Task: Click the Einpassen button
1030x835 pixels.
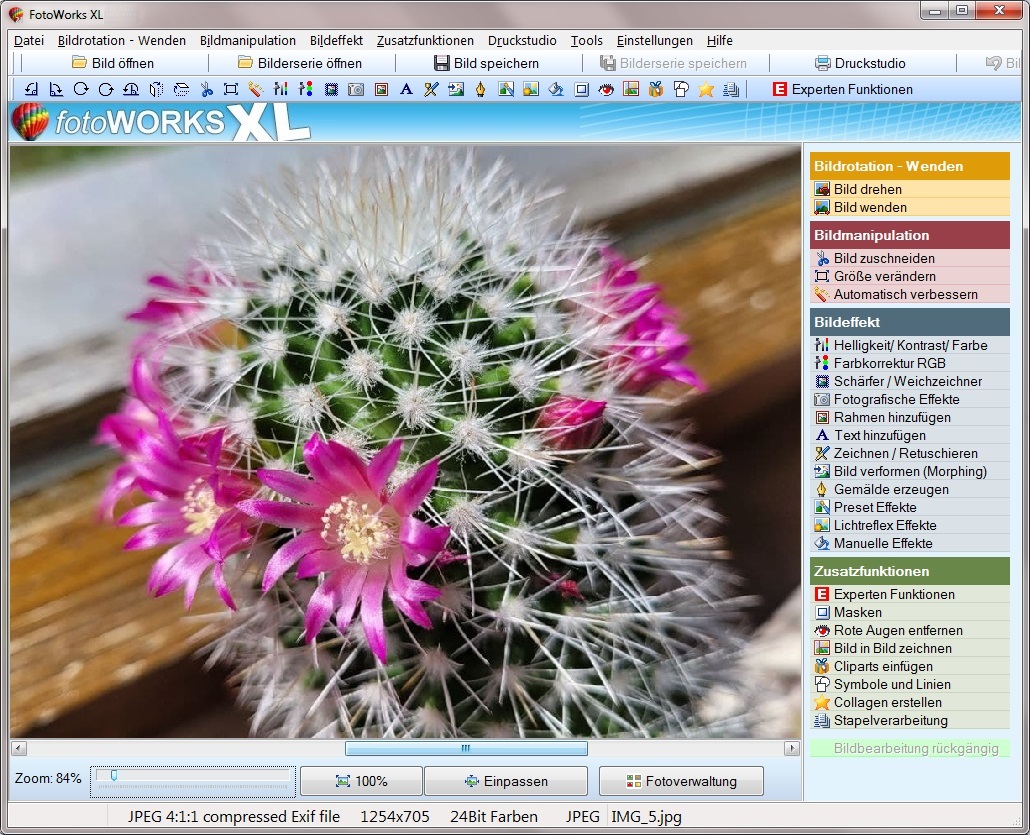Action: coord(506,781)
